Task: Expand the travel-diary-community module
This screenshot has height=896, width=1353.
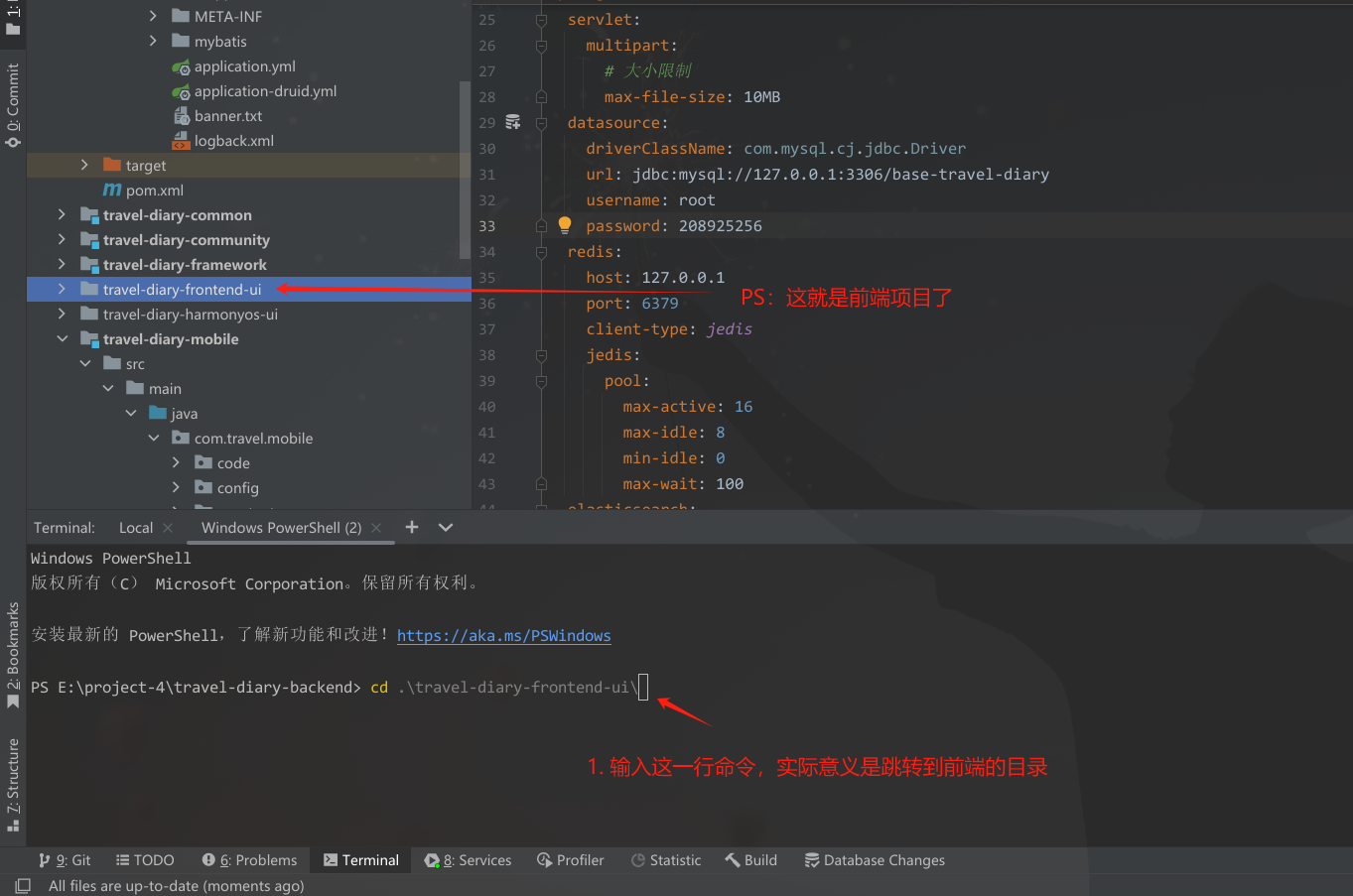Action: coord(62,239)
